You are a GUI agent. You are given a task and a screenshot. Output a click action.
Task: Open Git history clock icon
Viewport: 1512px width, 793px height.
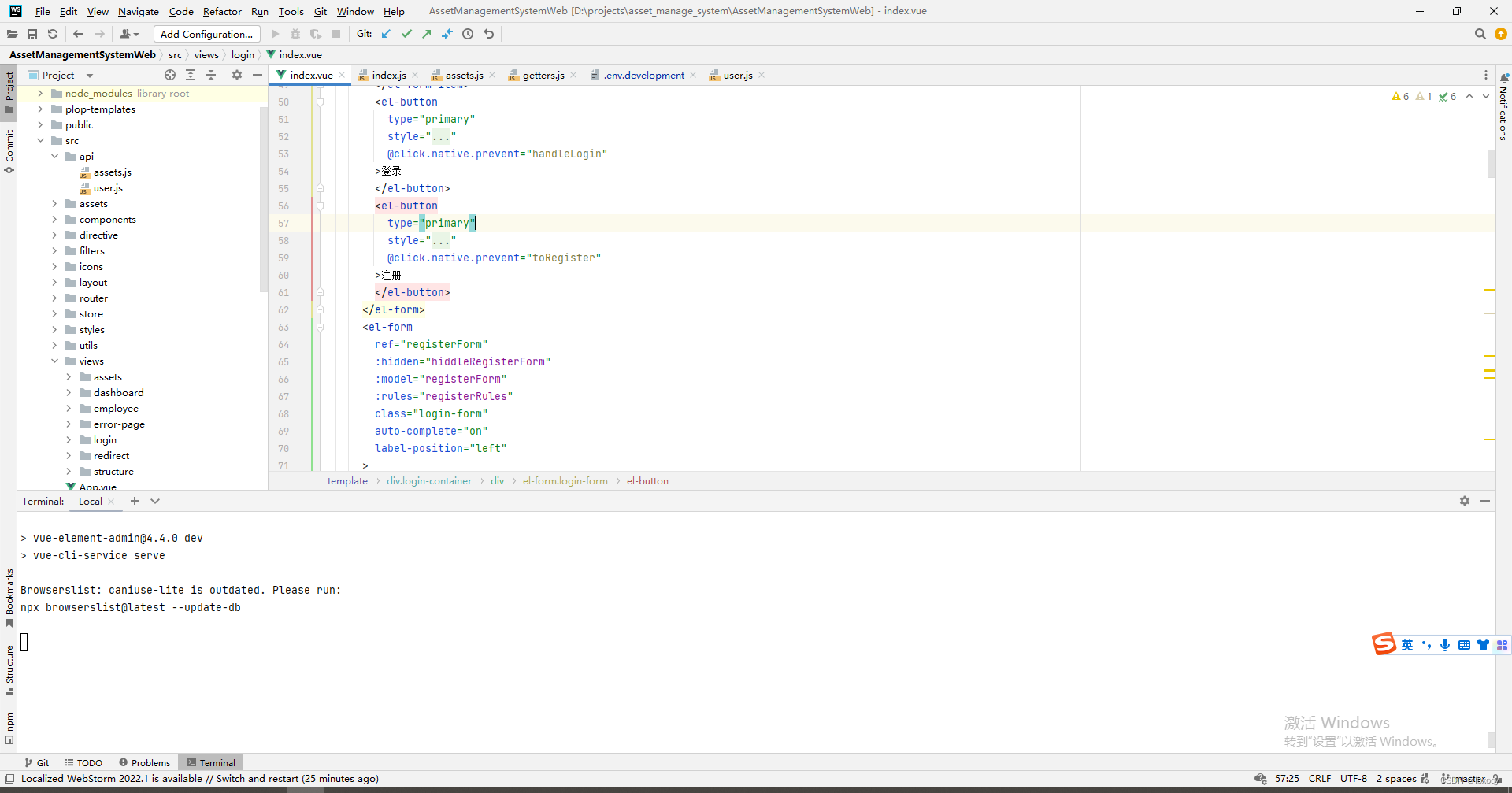tap(468, 34)
